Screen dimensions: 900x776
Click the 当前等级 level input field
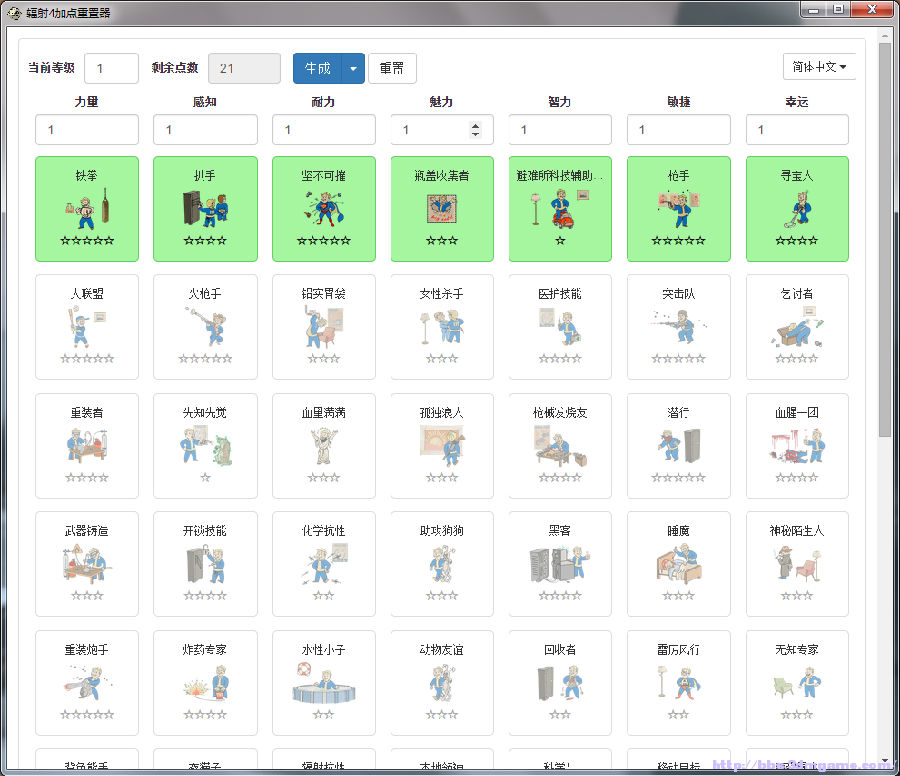111,69
